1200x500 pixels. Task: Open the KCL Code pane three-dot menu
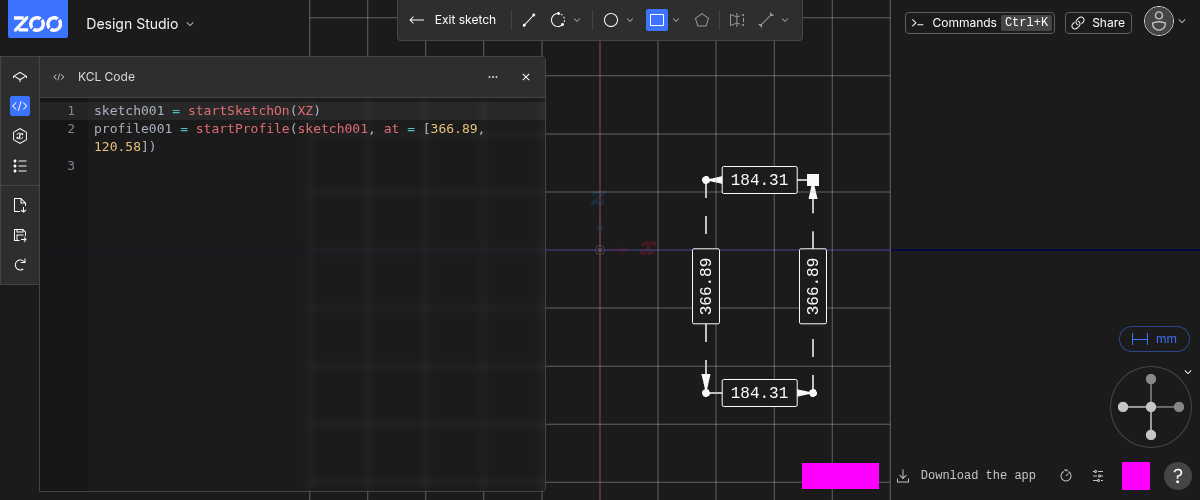493,77
